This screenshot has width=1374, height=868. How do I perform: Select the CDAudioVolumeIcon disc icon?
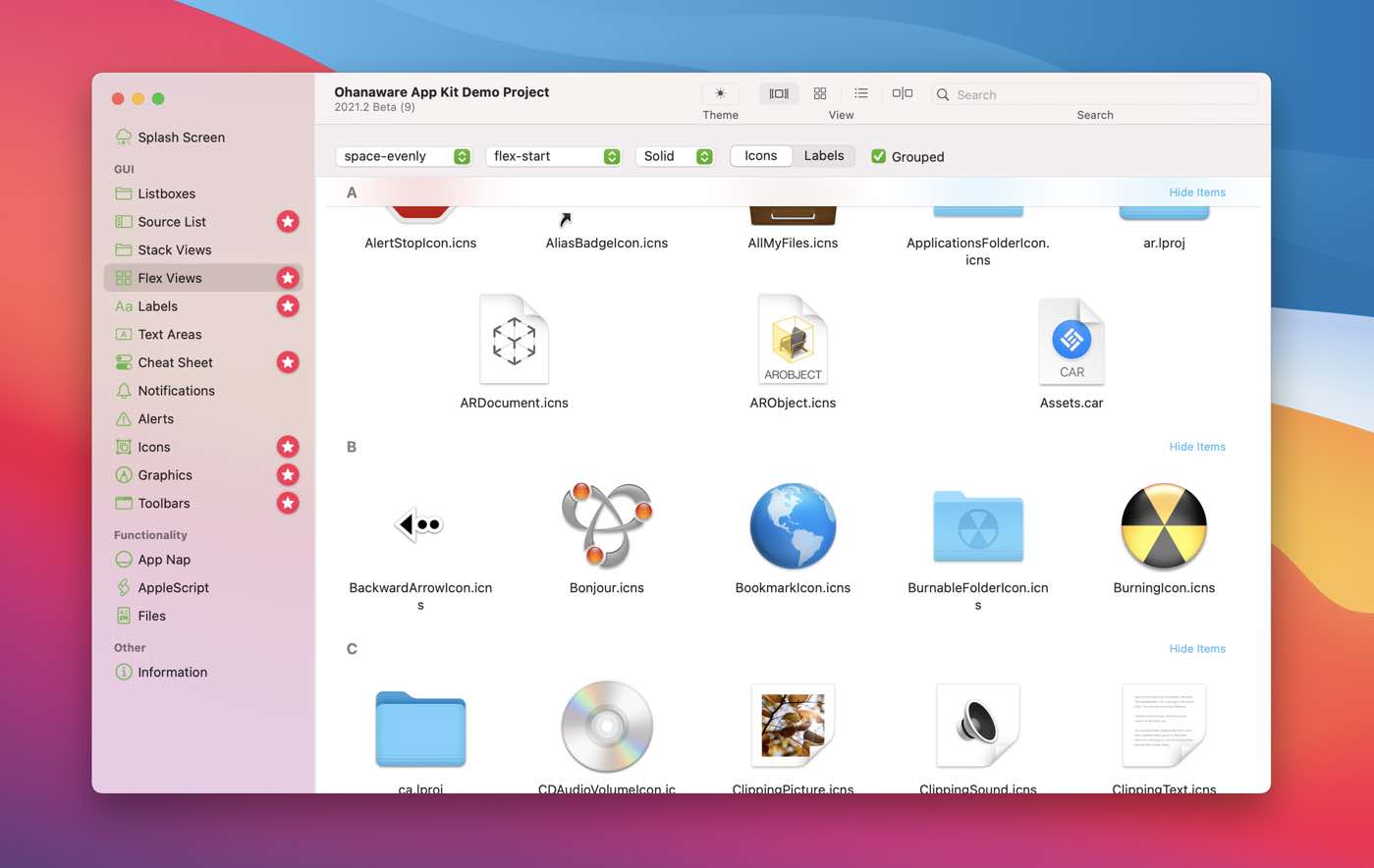point(607,726)
